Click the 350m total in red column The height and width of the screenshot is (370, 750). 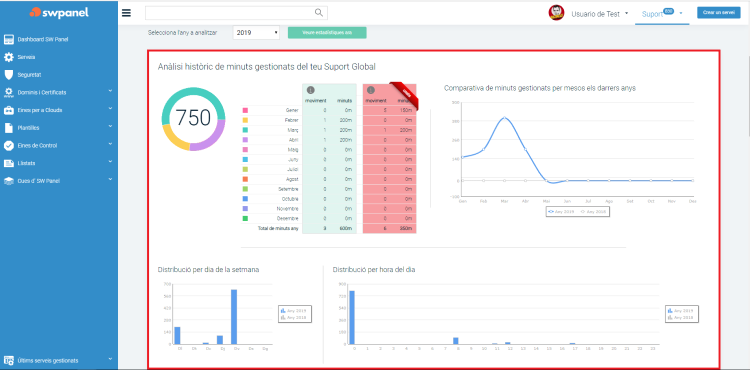click(x=406, y=229)
